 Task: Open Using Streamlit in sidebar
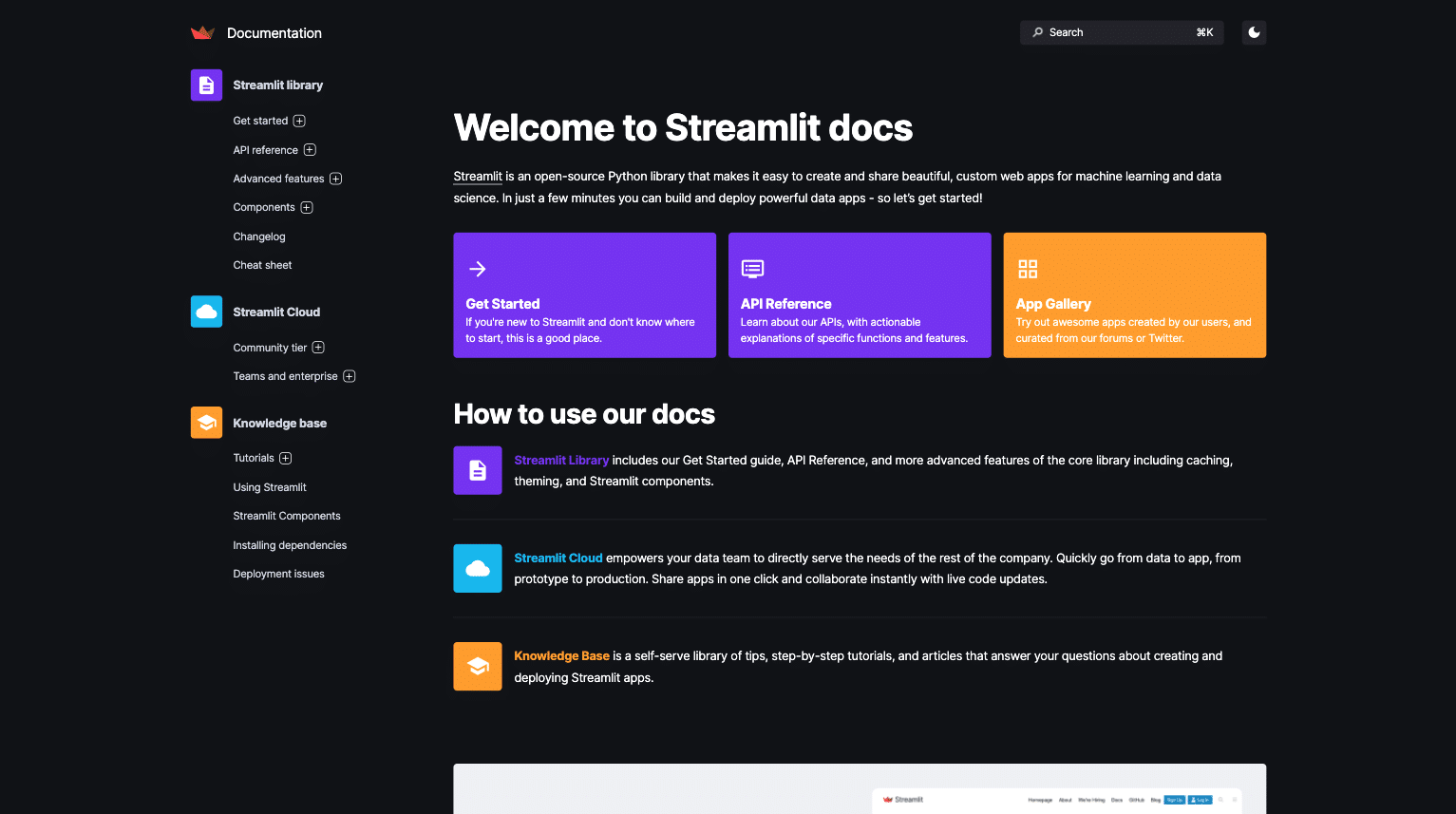270,487
